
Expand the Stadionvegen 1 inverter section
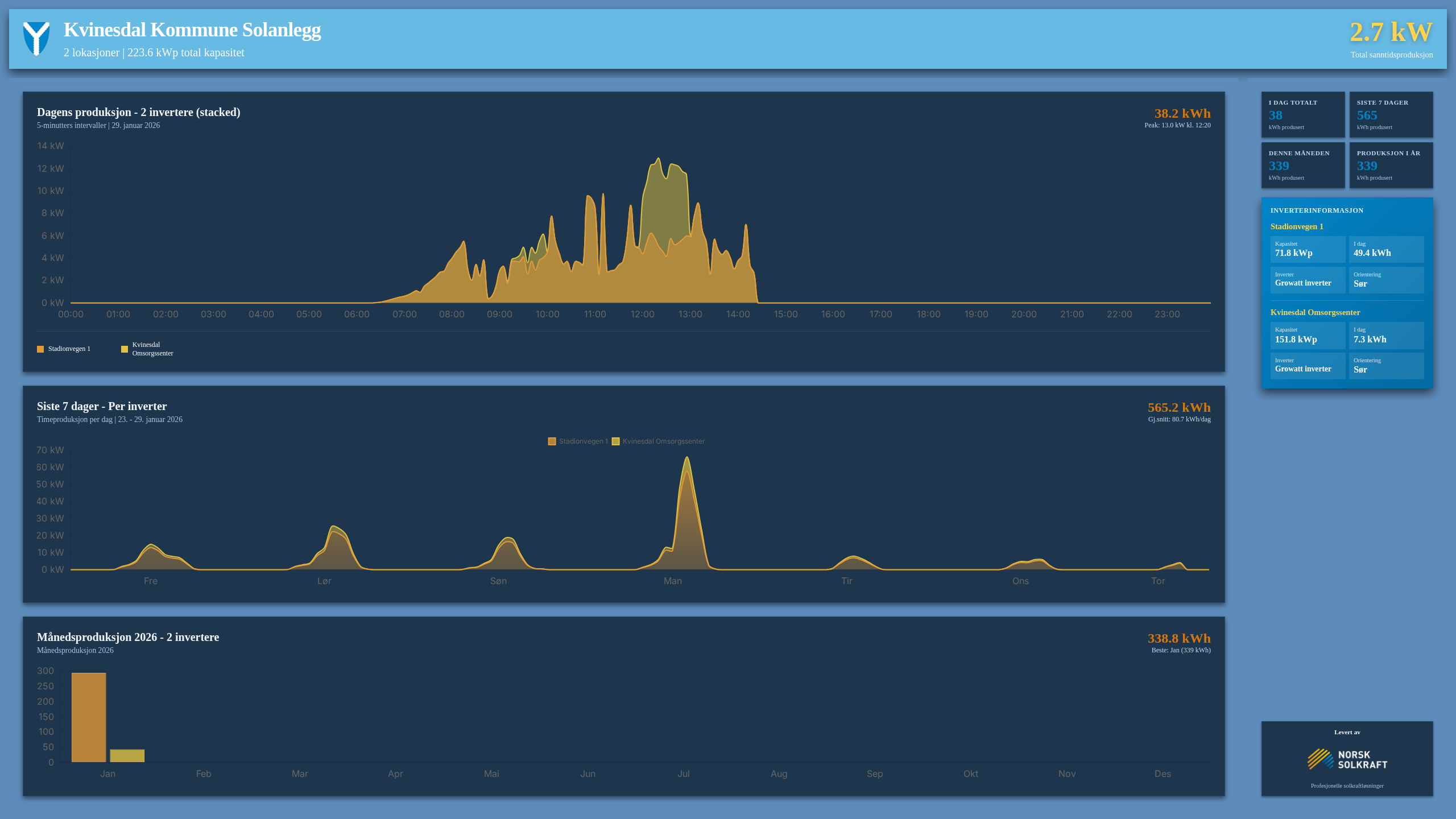click(1297, 226)
